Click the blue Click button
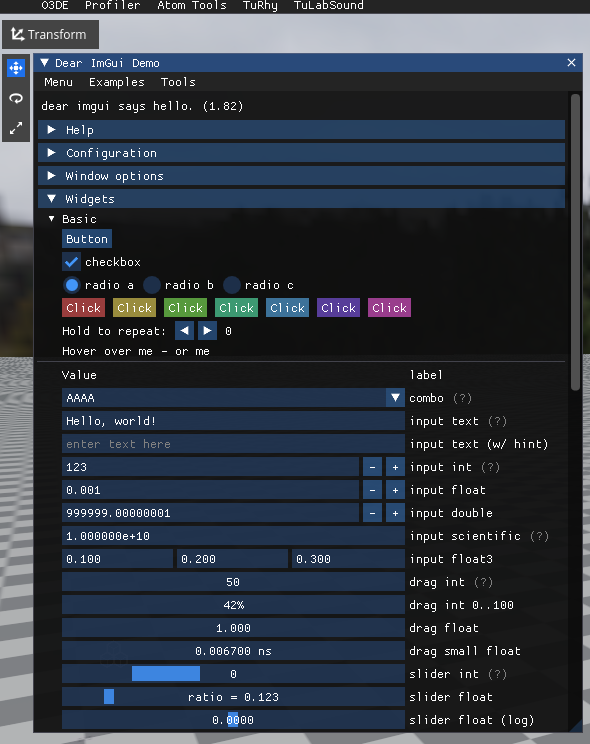Image resolution: width=590 pixels, height=744 pixels. coord(288,308)
